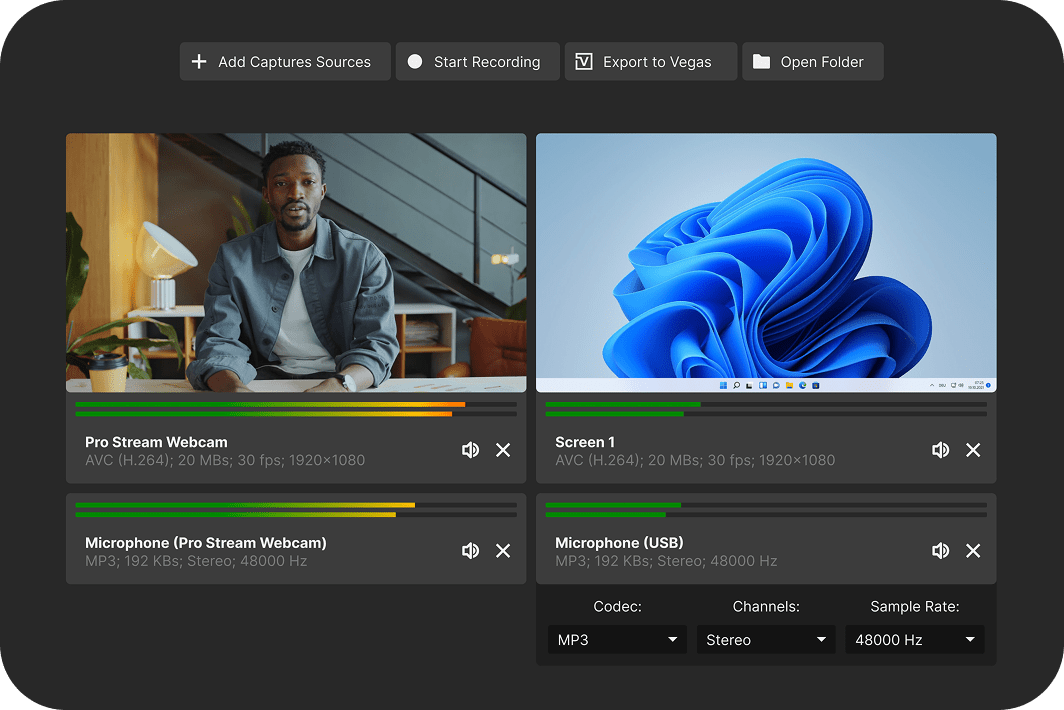The width and height of the screenshot is (1064, 710).
Task: Click the plus icon on Add Captures Sources
Action: pos(199,62)
